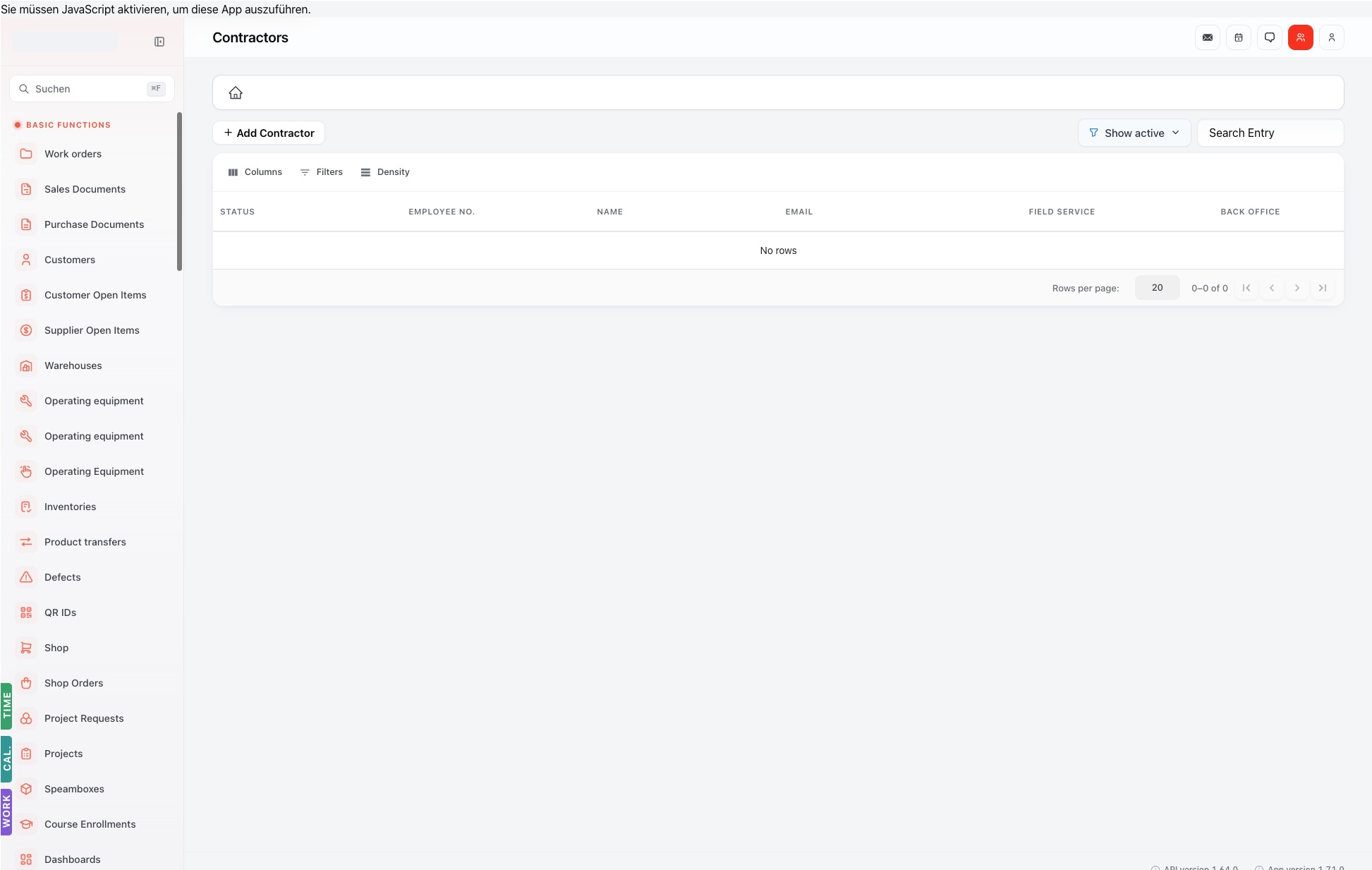1372x870 pixels.
Task: Click the Speamboxes box icon
Action: click(x=26, y=789)
